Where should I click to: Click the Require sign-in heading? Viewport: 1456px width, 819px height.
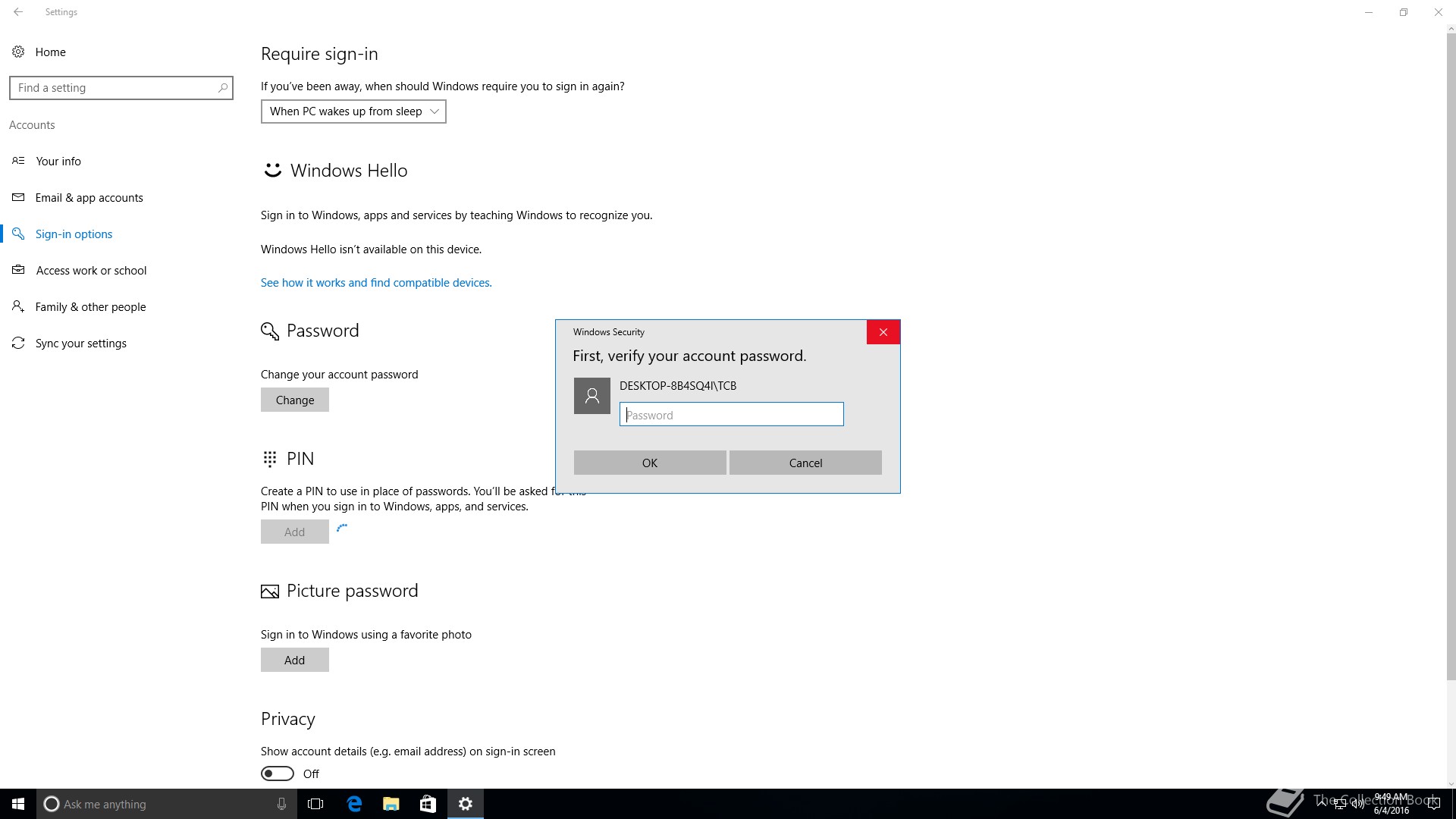click(319, 54)
